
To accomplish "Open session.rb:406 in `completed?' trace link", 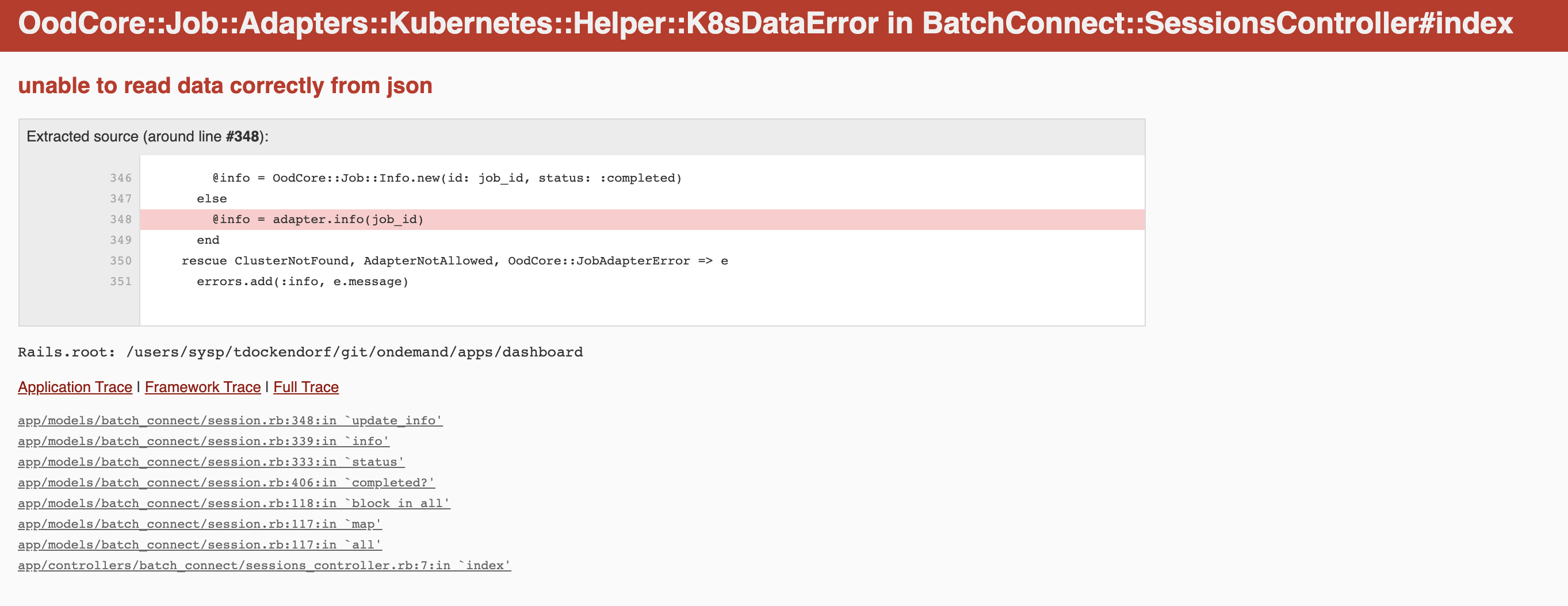I will [226, 482].
